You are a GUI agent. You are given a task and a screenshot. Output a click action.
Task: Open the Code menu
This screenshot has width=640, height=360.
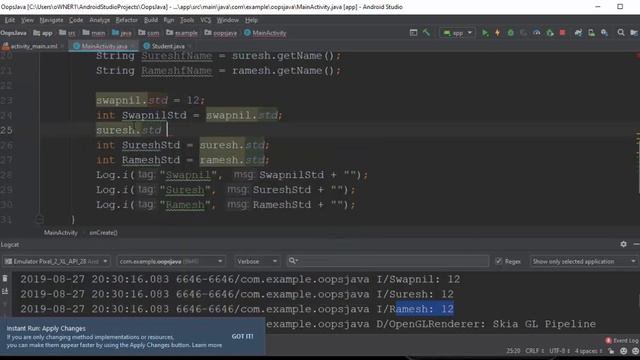pyautogui.click(x=76, y=20)
